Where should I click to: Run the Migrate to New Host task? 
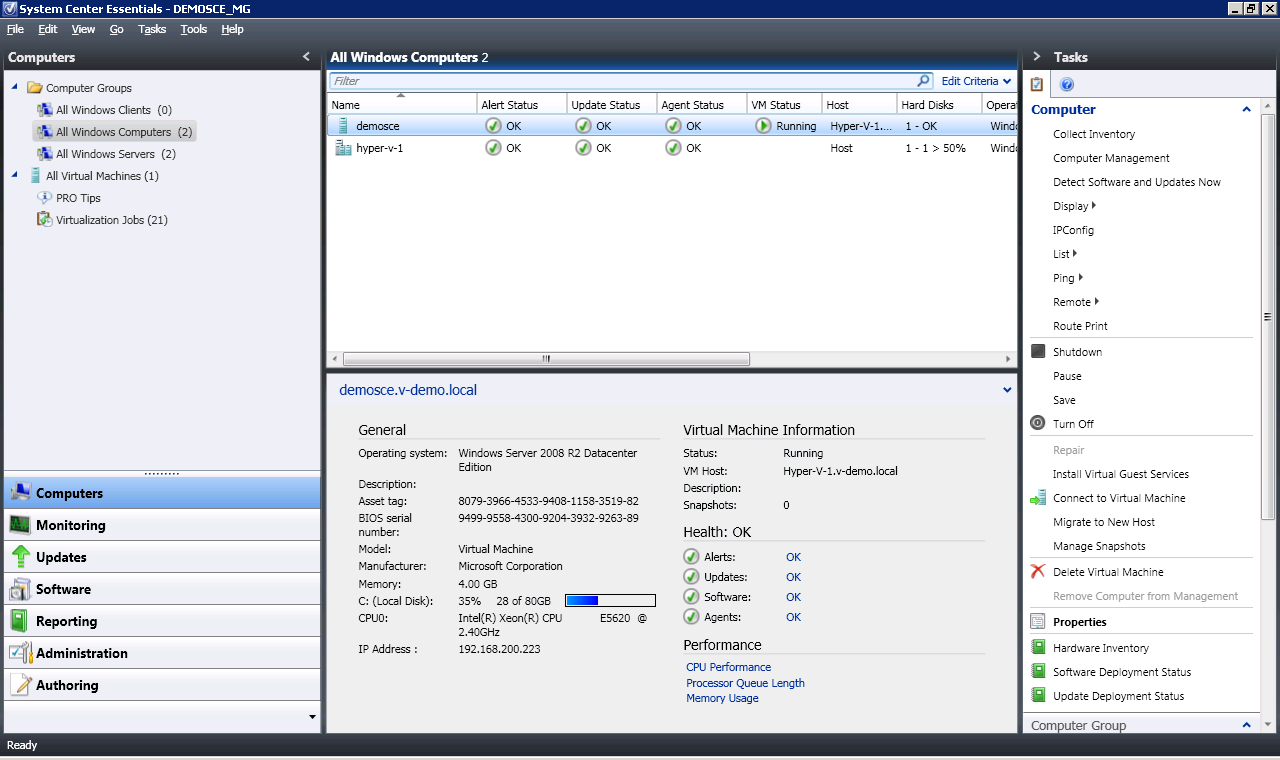tap(1104, 522)
